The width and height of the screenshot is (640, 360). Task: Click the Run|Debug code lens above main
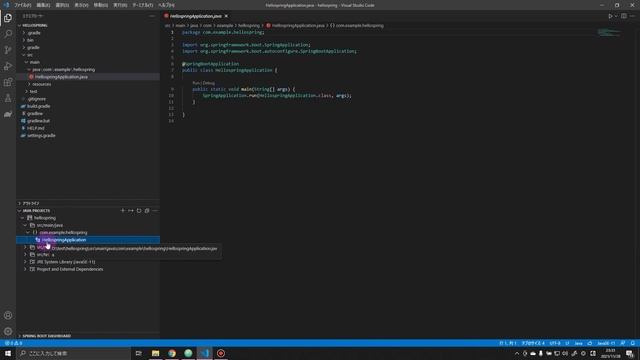click(203, 83)
